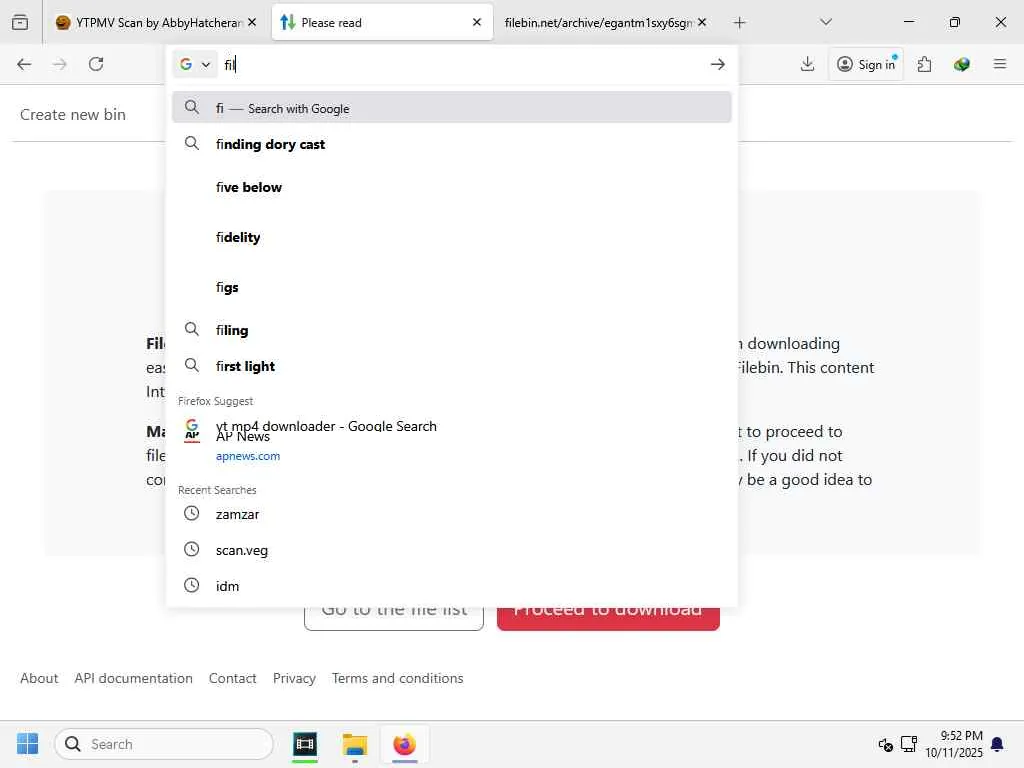The height and width of the screenshot is (768, 1024).
Task: Pick the 'fidelity' search suggestion
Action: point(451,237)
